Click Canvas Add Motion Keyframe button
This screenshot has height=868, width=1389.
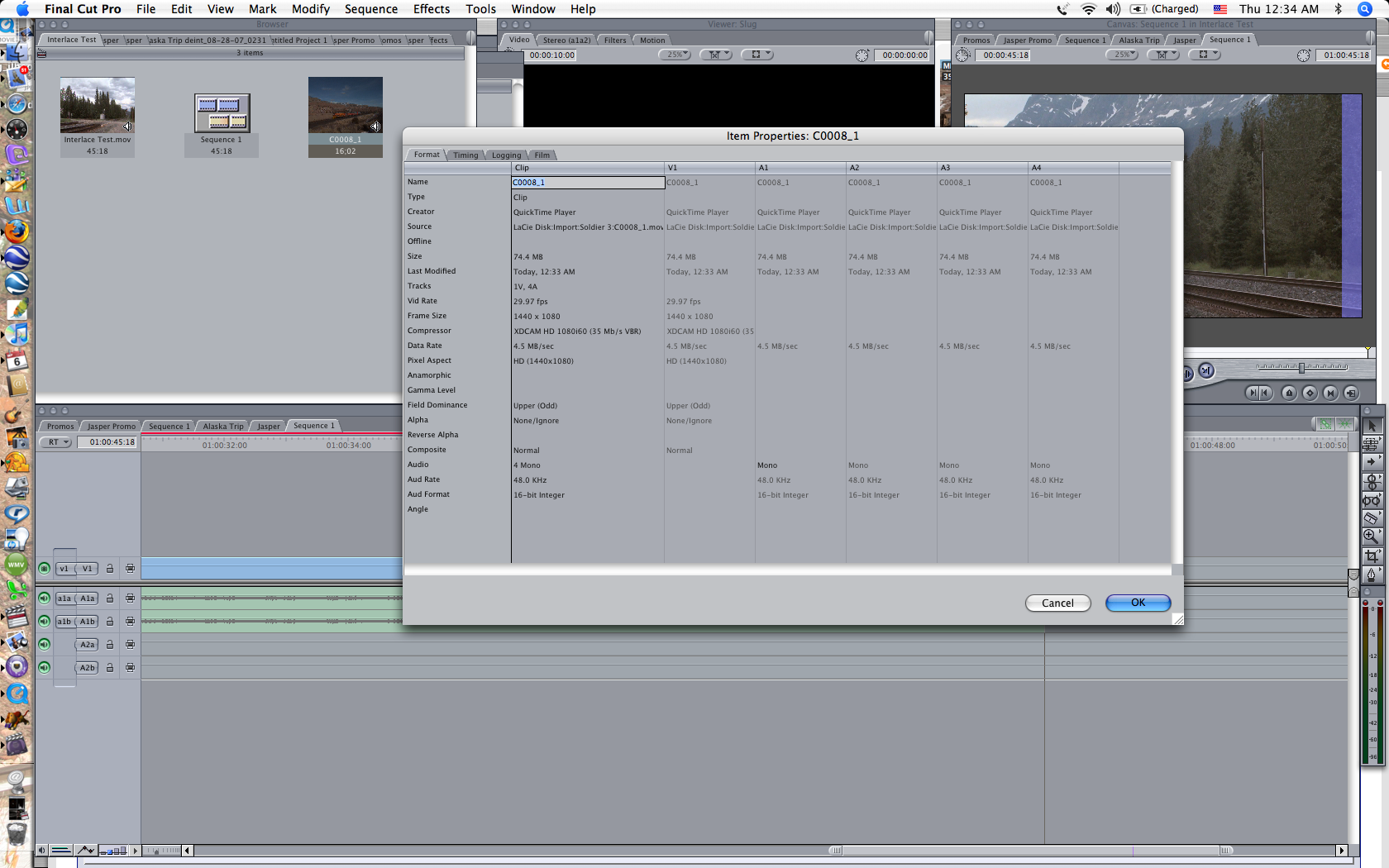pos(1310,393)
